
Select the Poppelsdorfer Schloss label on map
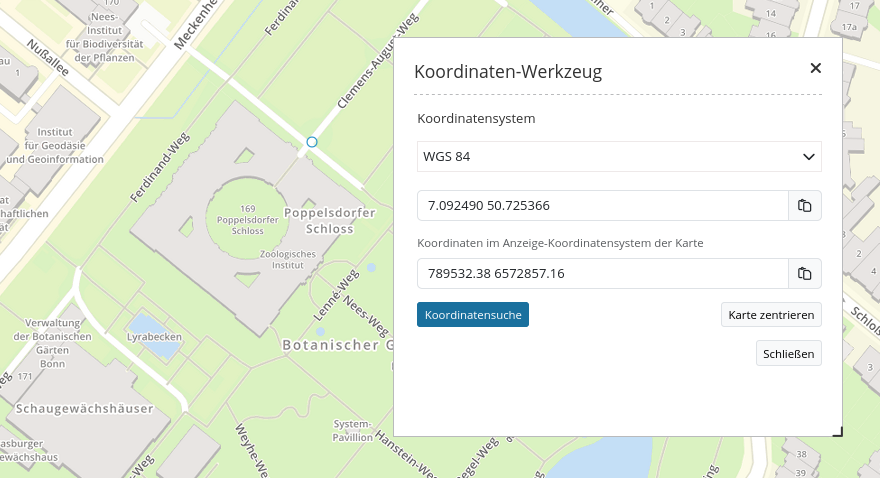329,221
